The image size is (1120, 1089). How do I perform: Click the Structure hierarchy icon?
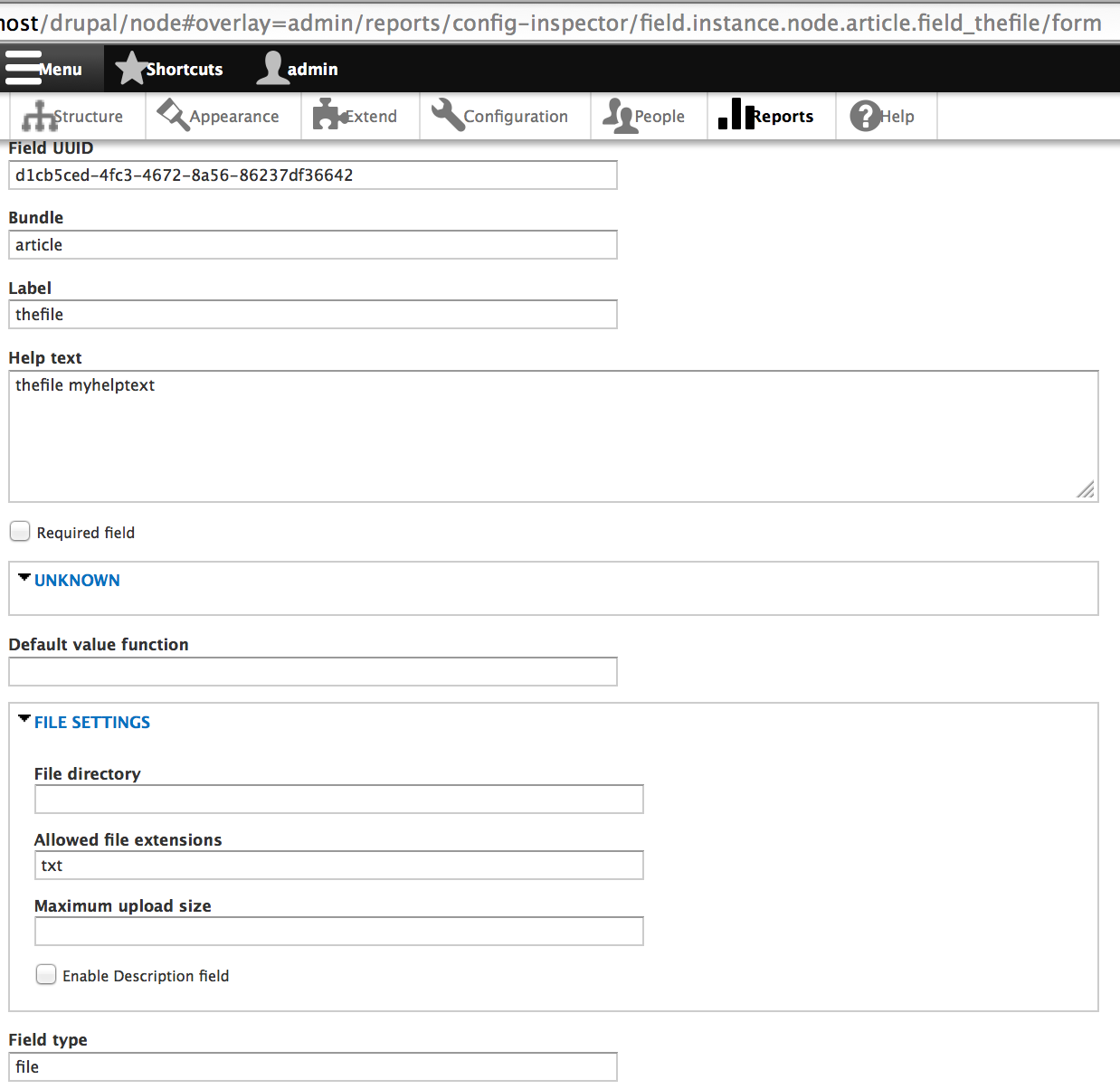[39, 116]
